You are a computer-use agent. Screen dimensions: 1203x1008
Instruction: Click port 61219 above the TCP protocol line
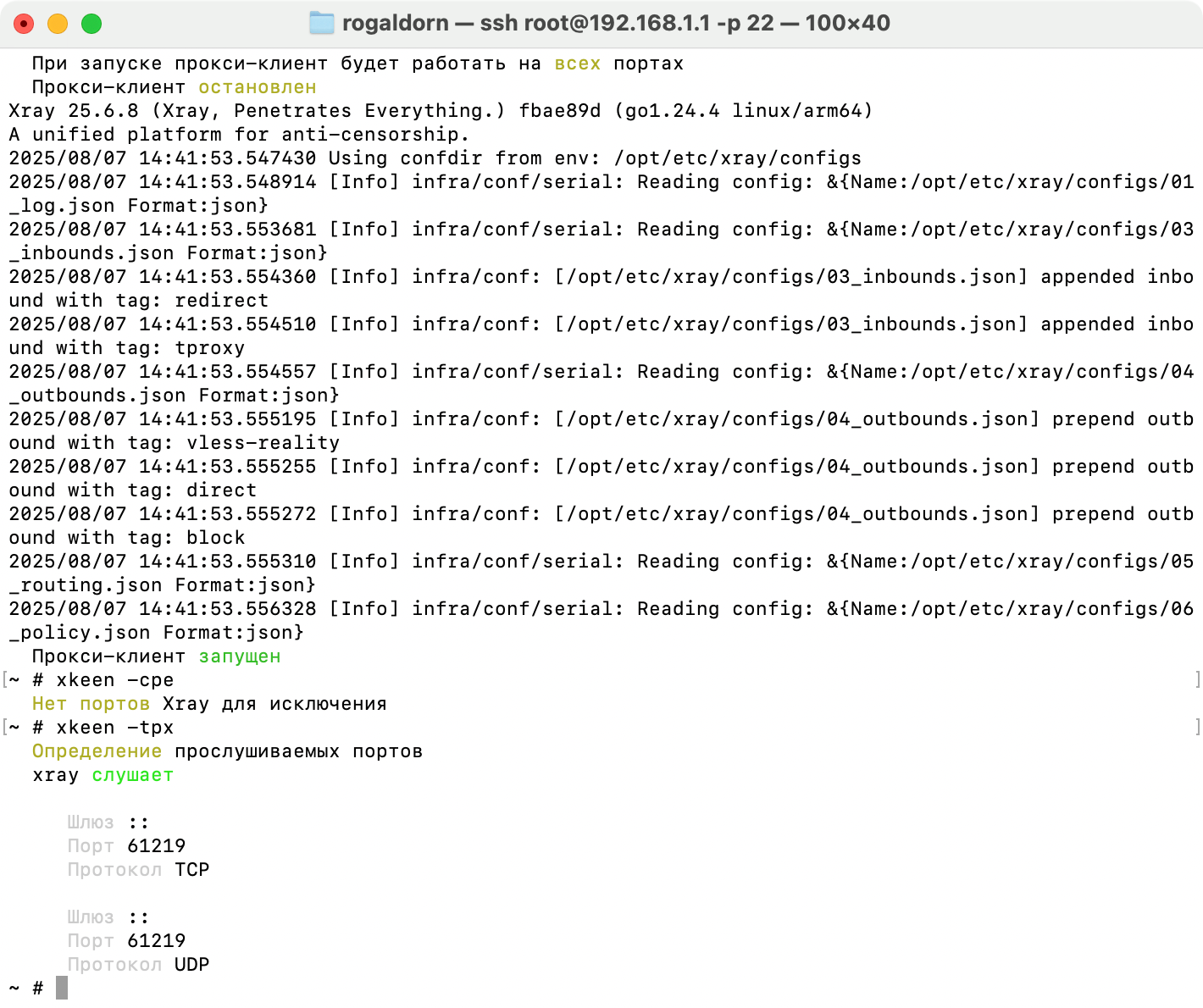(156, 846)
